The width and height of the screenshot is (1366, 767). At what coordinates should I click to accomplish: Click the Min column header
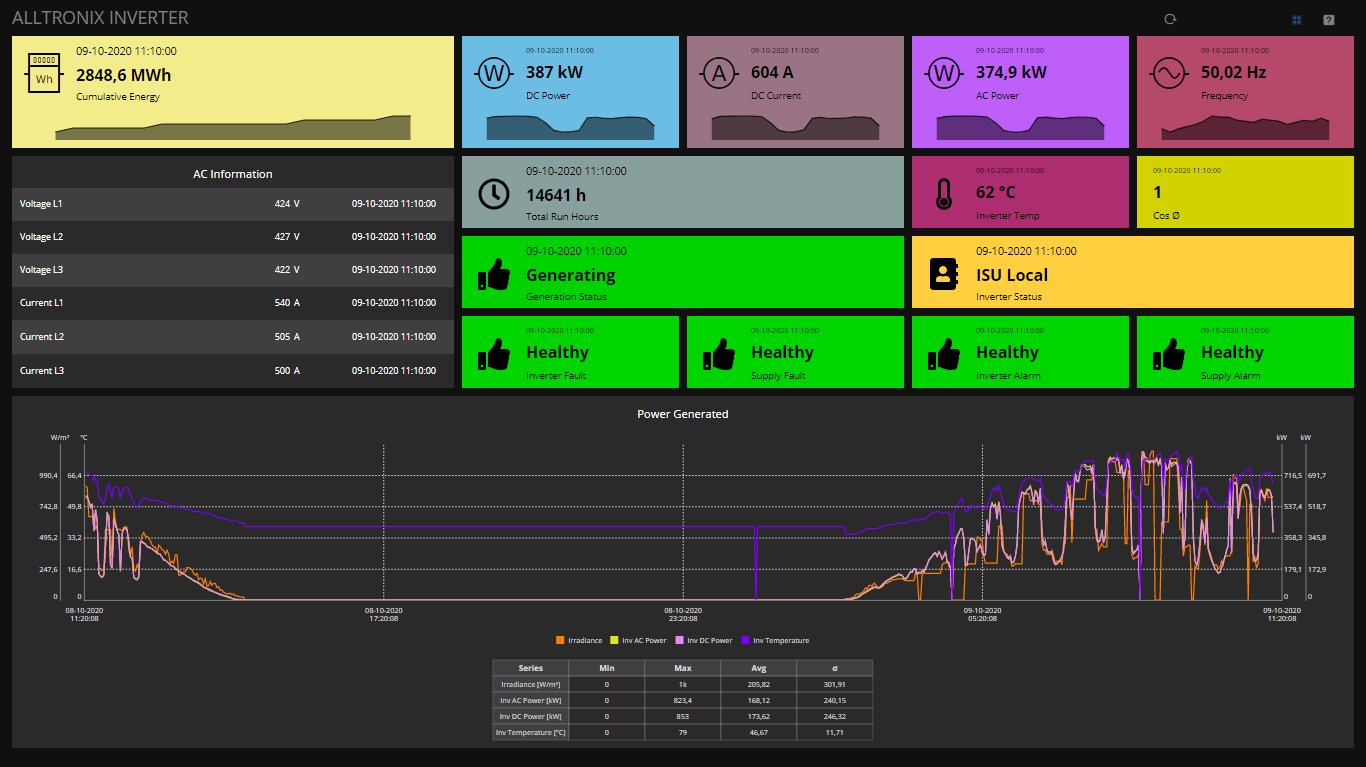(x=607, y=668)
